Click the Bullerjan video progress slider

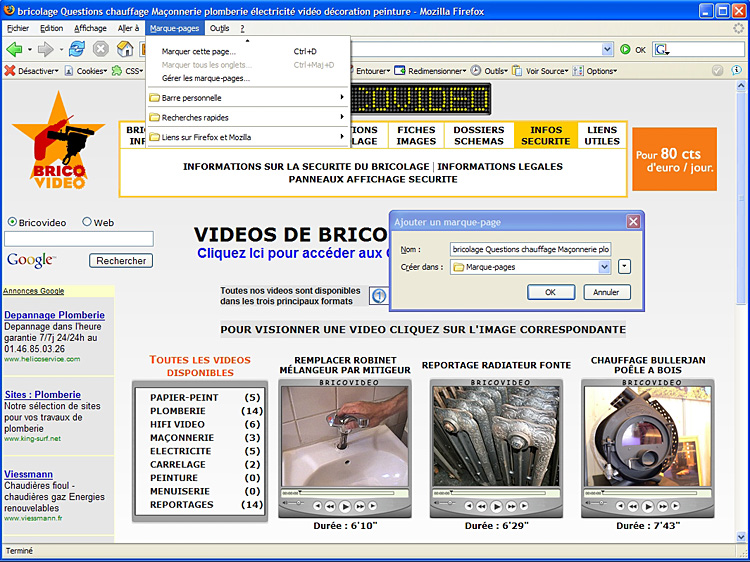pos(647,493)
